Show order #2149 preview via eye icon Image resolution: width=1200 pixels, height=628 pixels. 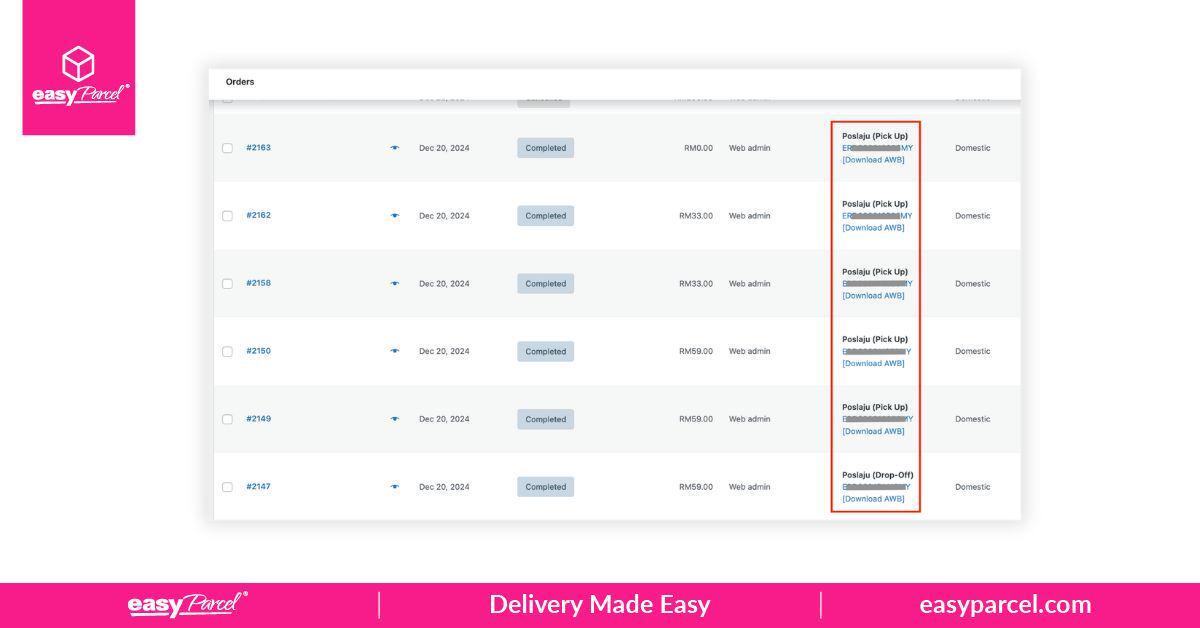[x=395, y=419]
